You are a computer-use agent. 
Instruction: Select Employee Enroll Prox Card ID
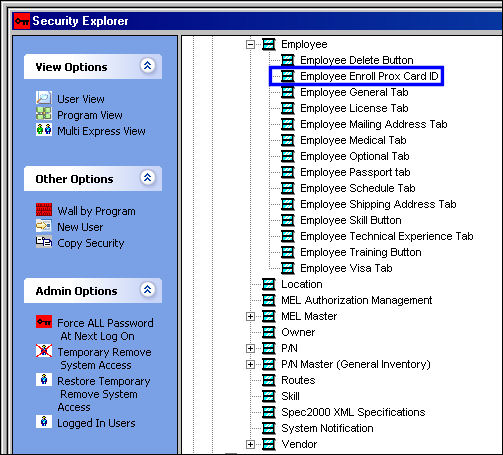[369, 76]
